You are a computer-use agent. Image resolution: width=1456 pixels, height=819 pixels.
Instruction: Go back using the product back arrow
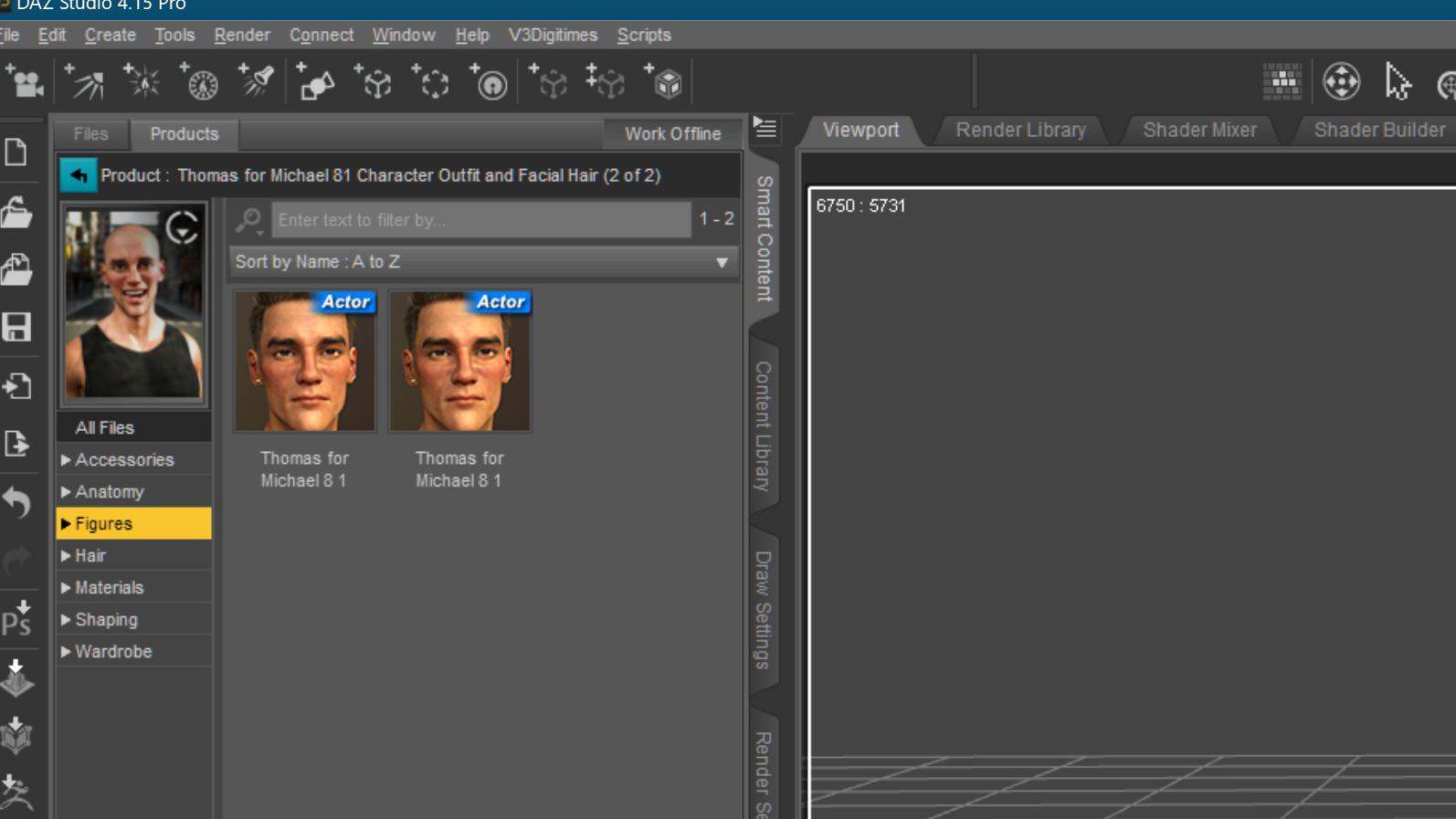pyautogui.click(x=79, y=175)
